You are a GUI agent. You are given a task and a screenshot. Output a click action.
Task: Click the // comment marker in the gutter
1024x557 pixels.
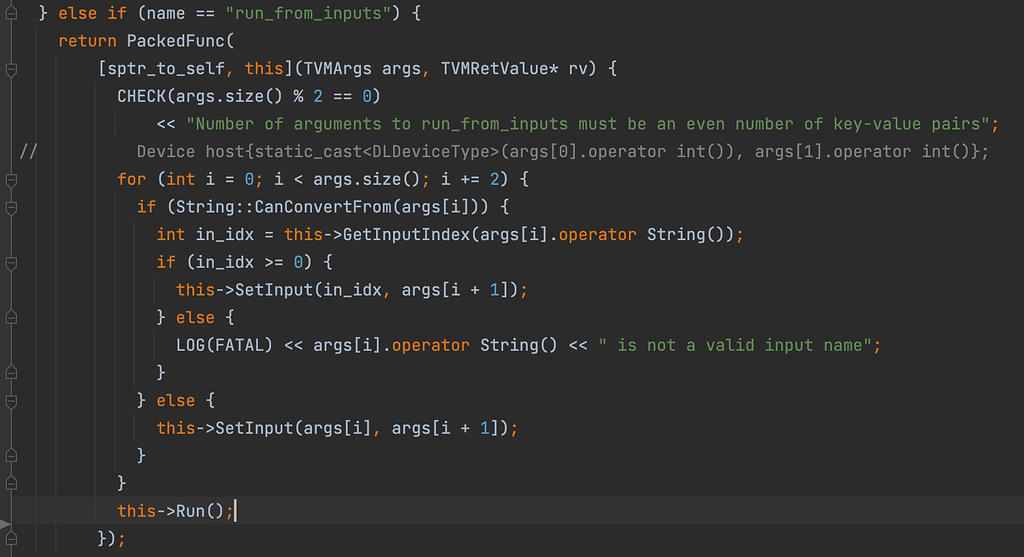(x=28, y=151)
